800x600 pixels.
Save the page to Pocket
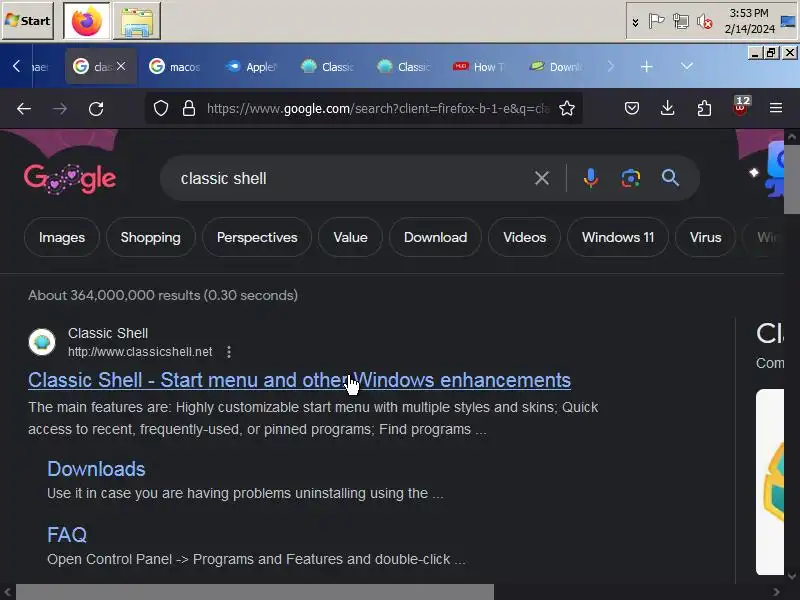[632, 108]
